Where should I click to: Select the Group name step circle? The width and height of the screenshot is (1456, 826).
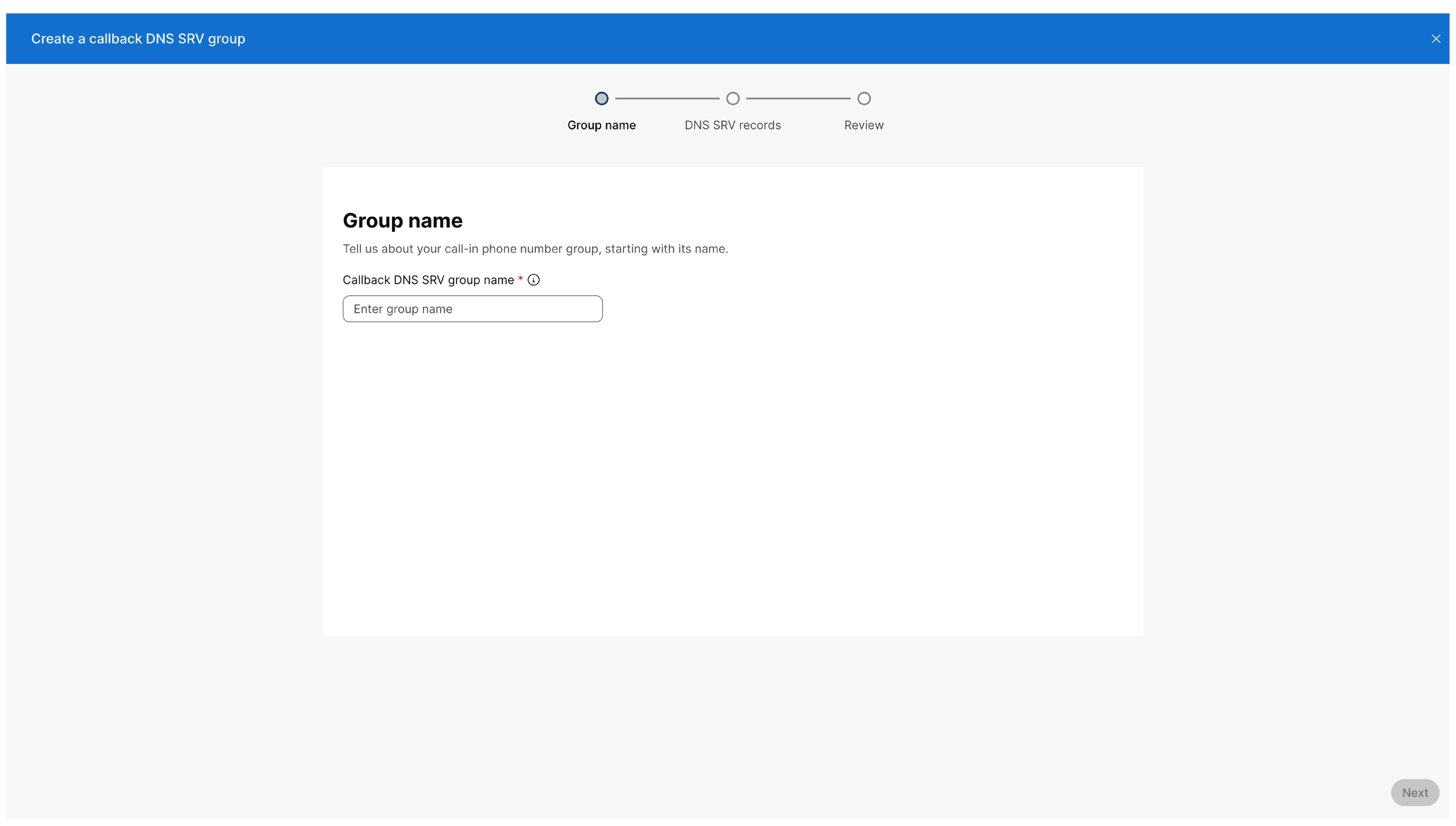[x=602, y=99]
